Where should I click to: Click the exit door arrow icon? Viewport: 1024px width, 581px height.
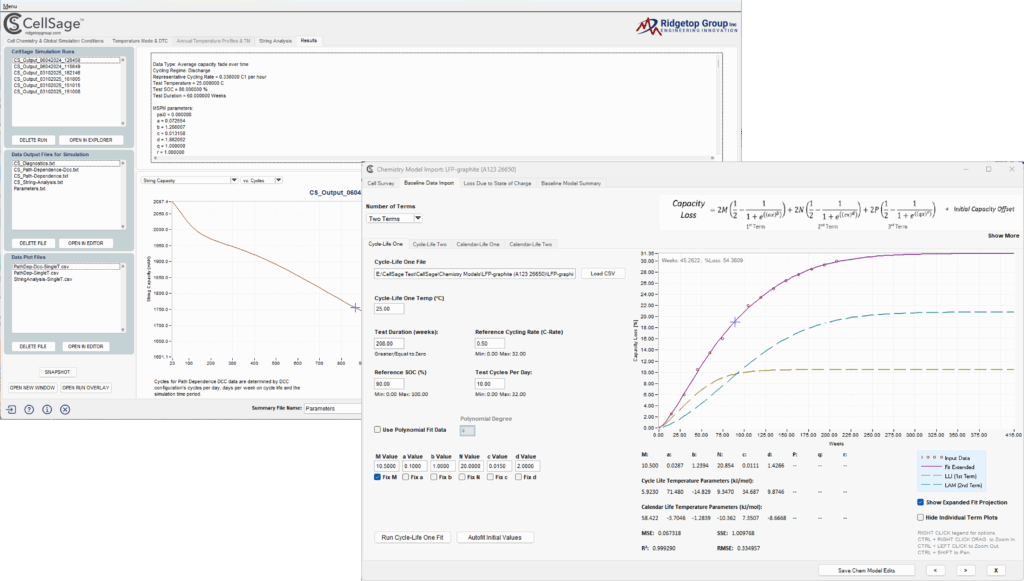tap(12, 409)
